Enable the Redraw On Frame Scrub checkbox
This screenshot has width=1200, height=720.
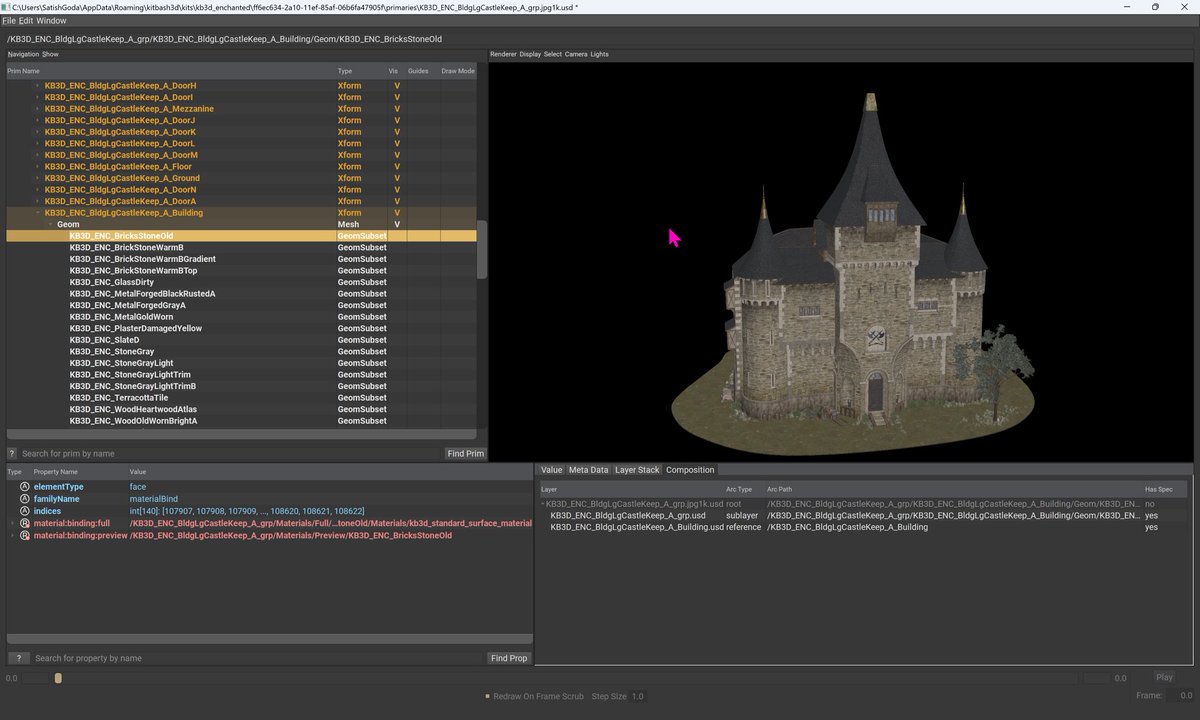pyautogui.click(x=487, y=696)
